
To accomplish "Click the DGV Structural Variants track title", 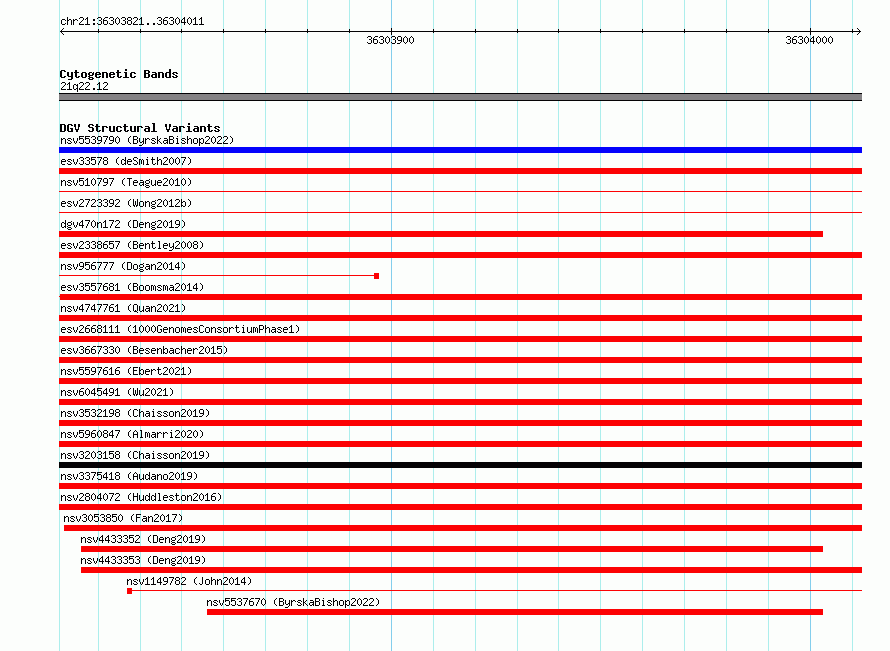I will click(140, 128).
